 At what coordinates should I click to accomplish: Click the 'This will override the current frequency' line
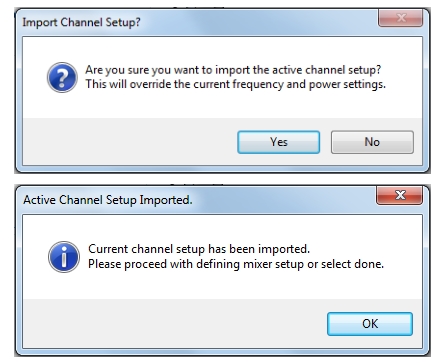coord(235,84)
